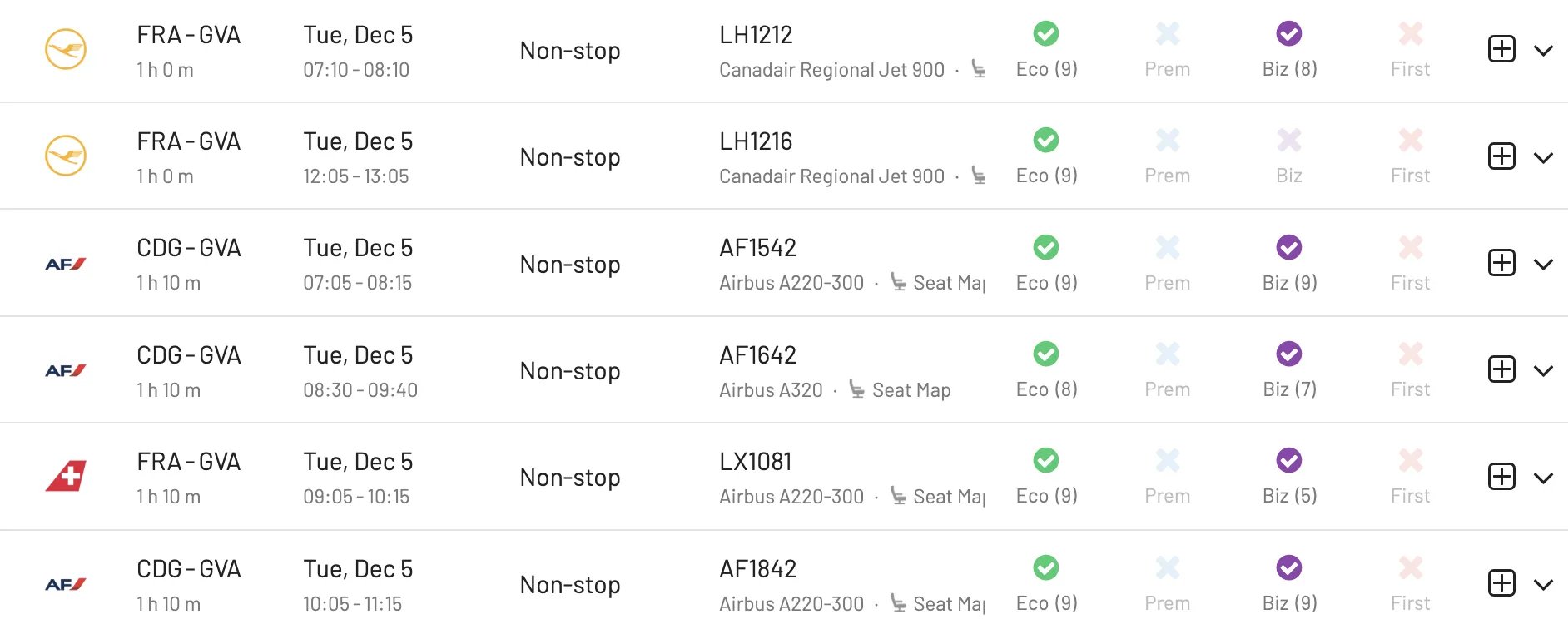Select Biz (8) availability on LH1212
1568x634 pixels.
(1289, 50)
